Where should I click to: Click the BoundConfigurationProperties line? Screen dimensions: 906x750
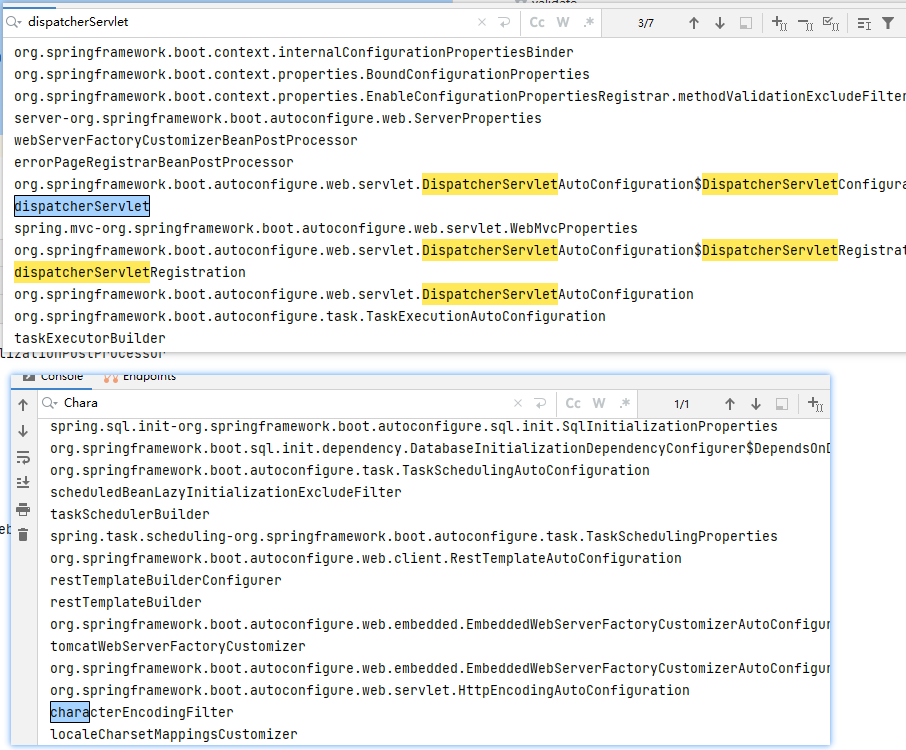[x=302, y=75]
